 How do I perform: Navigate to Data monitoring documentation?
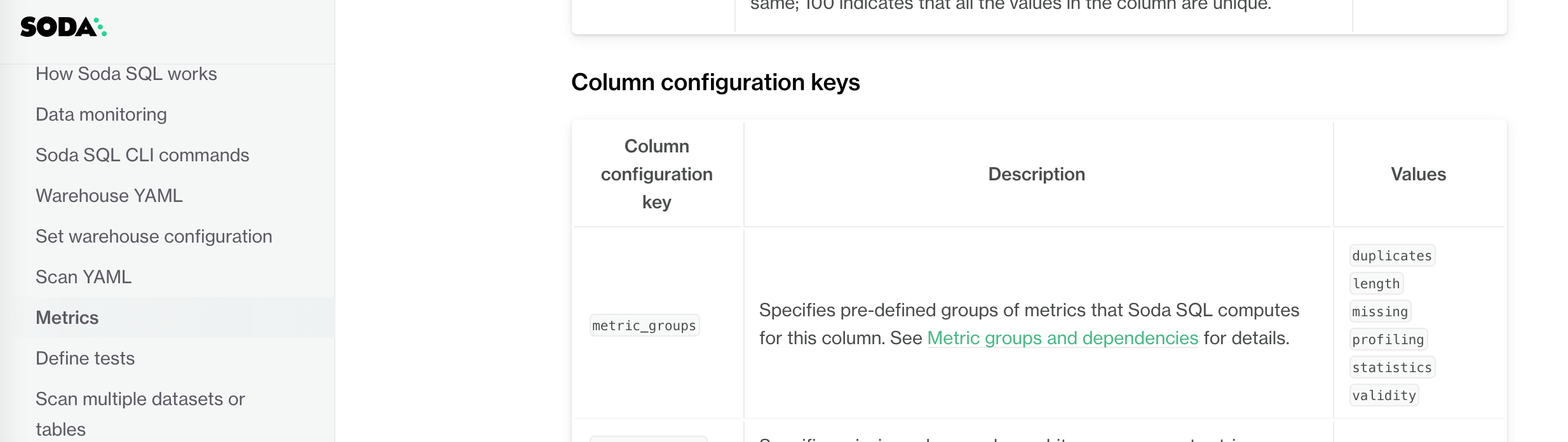point(101,114)
